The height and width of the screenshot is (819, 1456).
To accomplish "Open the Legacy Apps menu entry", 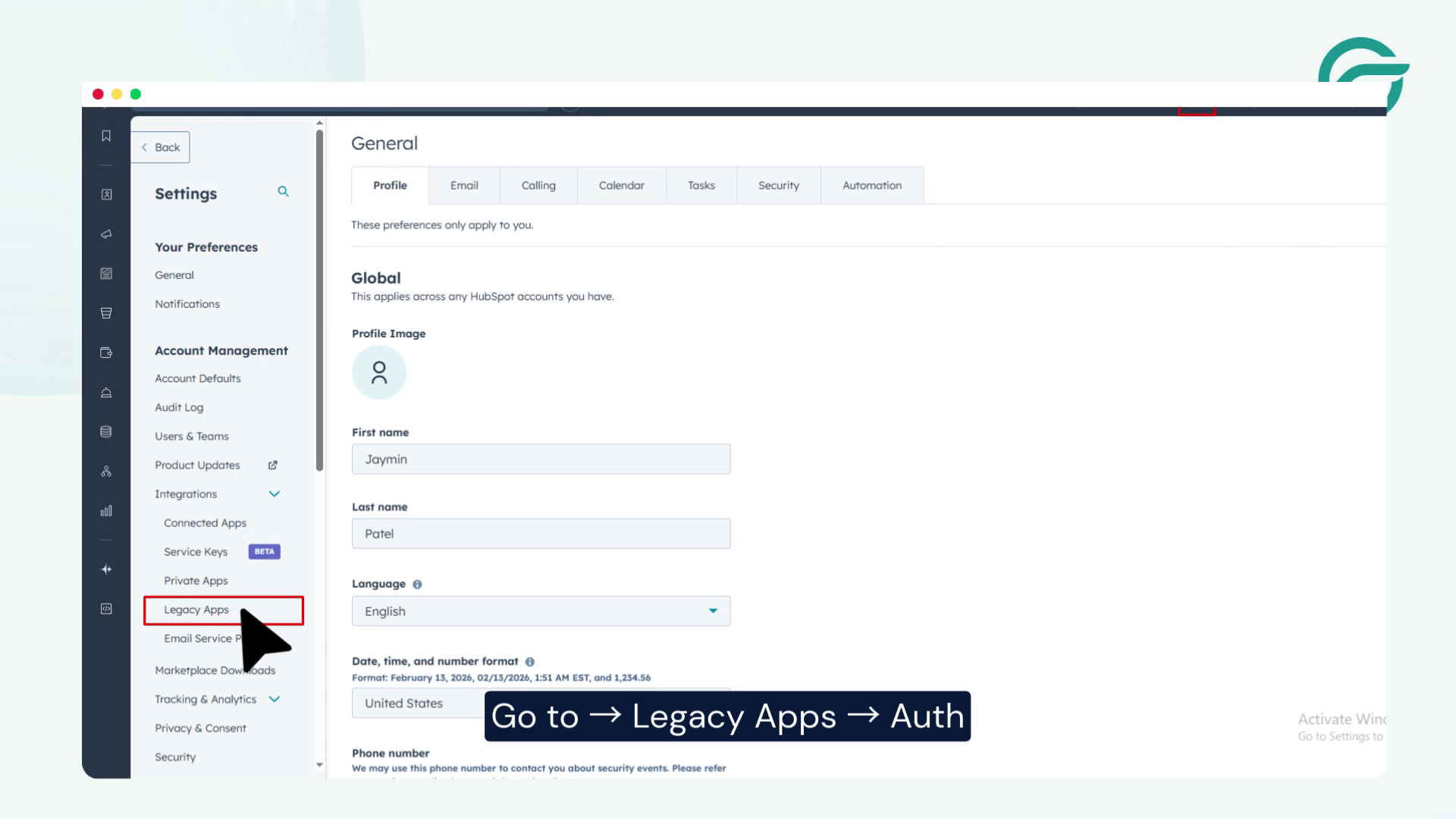I will [x=196, y=610].
